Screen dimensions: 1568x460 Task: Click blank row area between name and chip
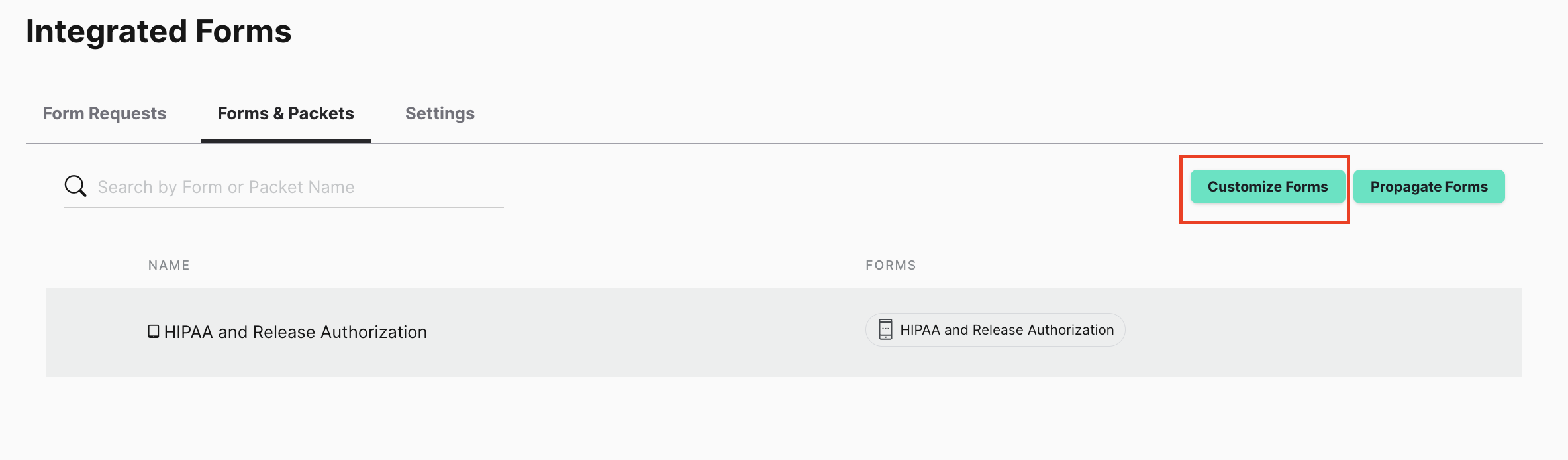642,332
